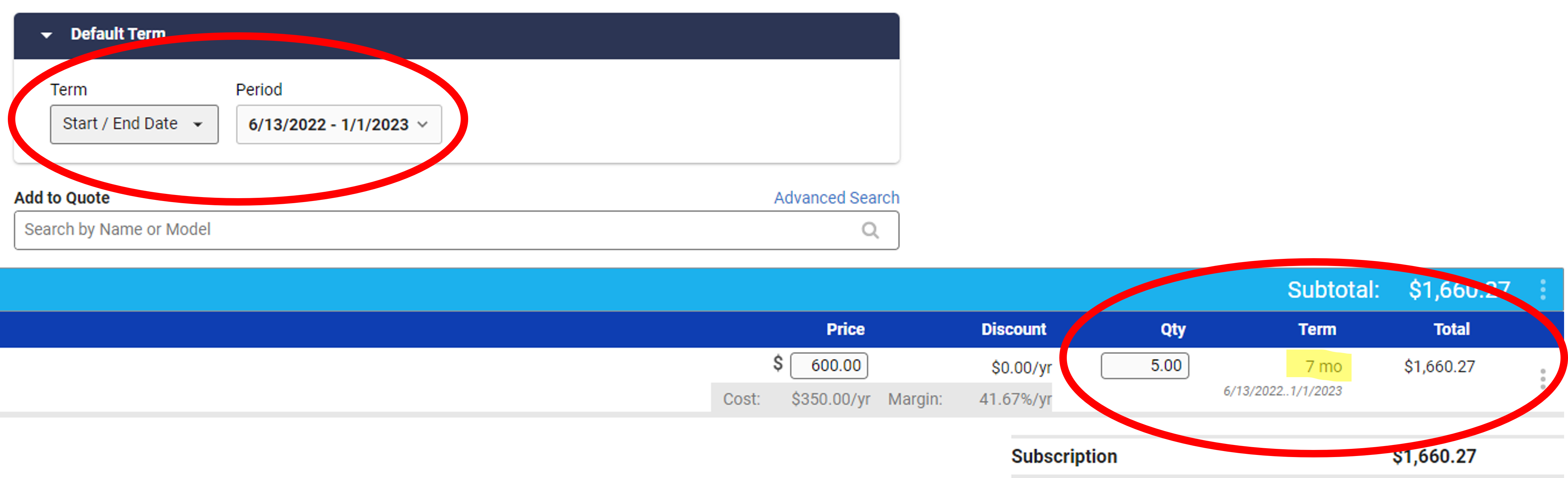Click the Default Term header title

[118, 34]
